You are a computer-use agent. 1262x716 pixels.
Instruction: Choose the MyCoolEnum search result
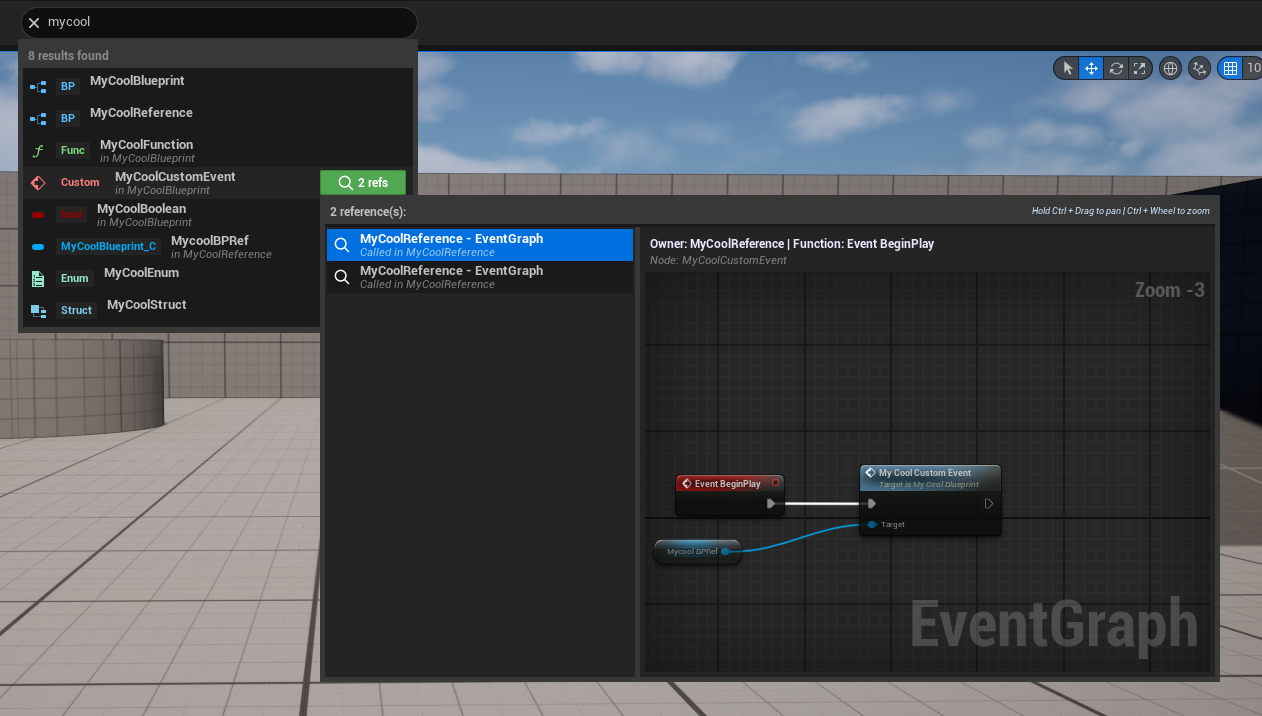[141, 274]
